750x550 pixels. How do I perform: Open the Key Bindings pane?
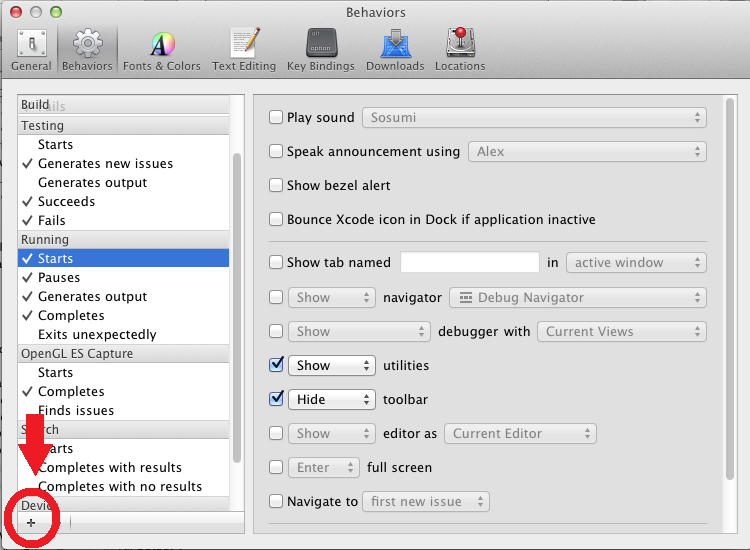pos(321,50)
